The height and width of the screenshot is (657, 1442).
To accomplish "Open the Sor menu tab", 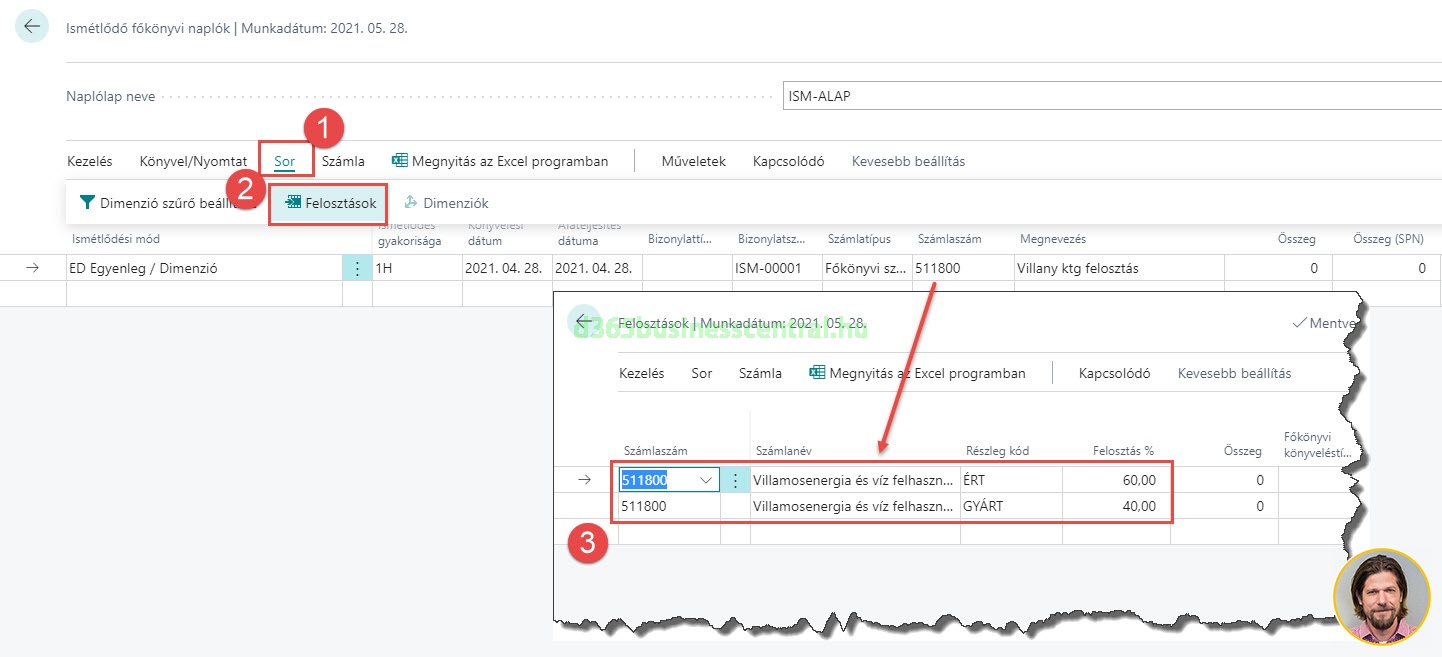I will tap(285, 161).
